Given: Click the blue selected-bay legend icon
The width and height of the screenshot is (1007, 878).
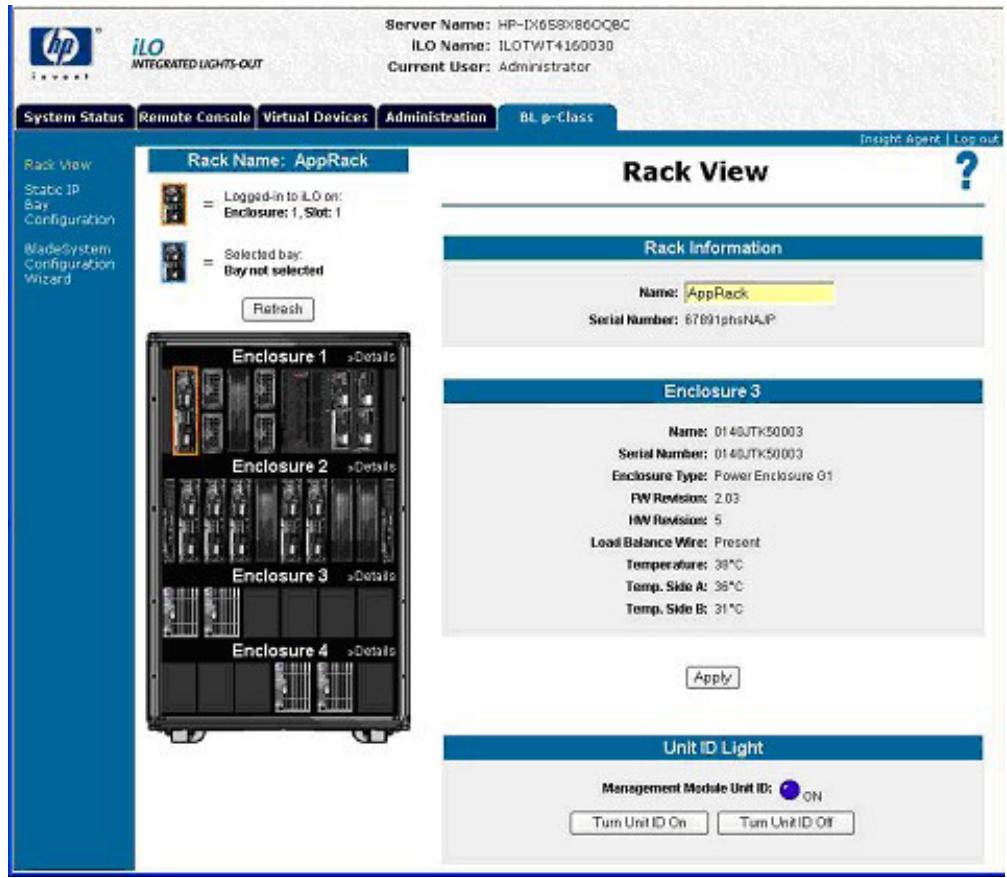Looking at the screenshot, I should point(173,262).
